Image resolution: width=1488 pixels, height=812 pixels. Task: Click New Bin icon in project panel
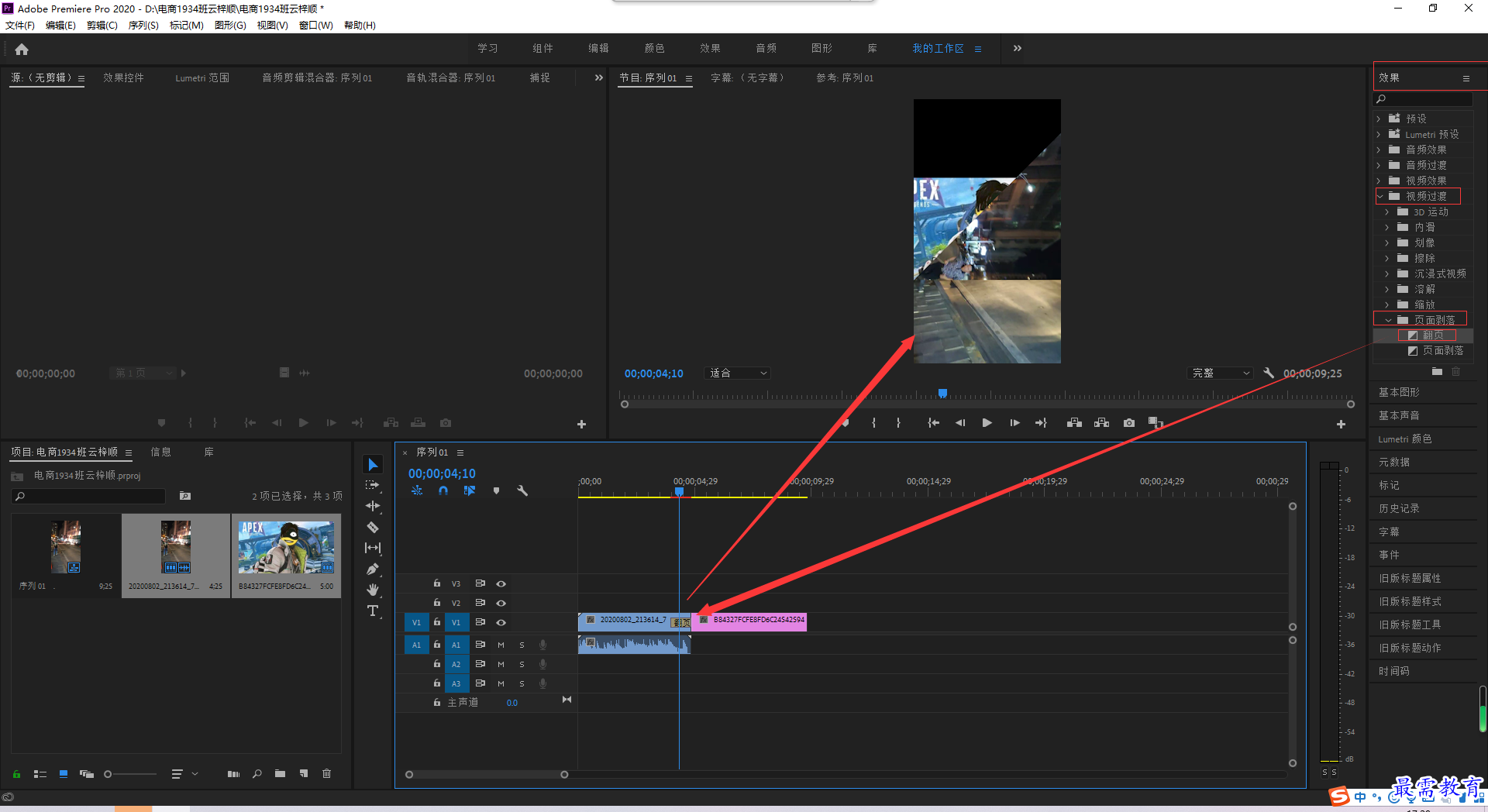pyautogui.click(x=280, y=773)
